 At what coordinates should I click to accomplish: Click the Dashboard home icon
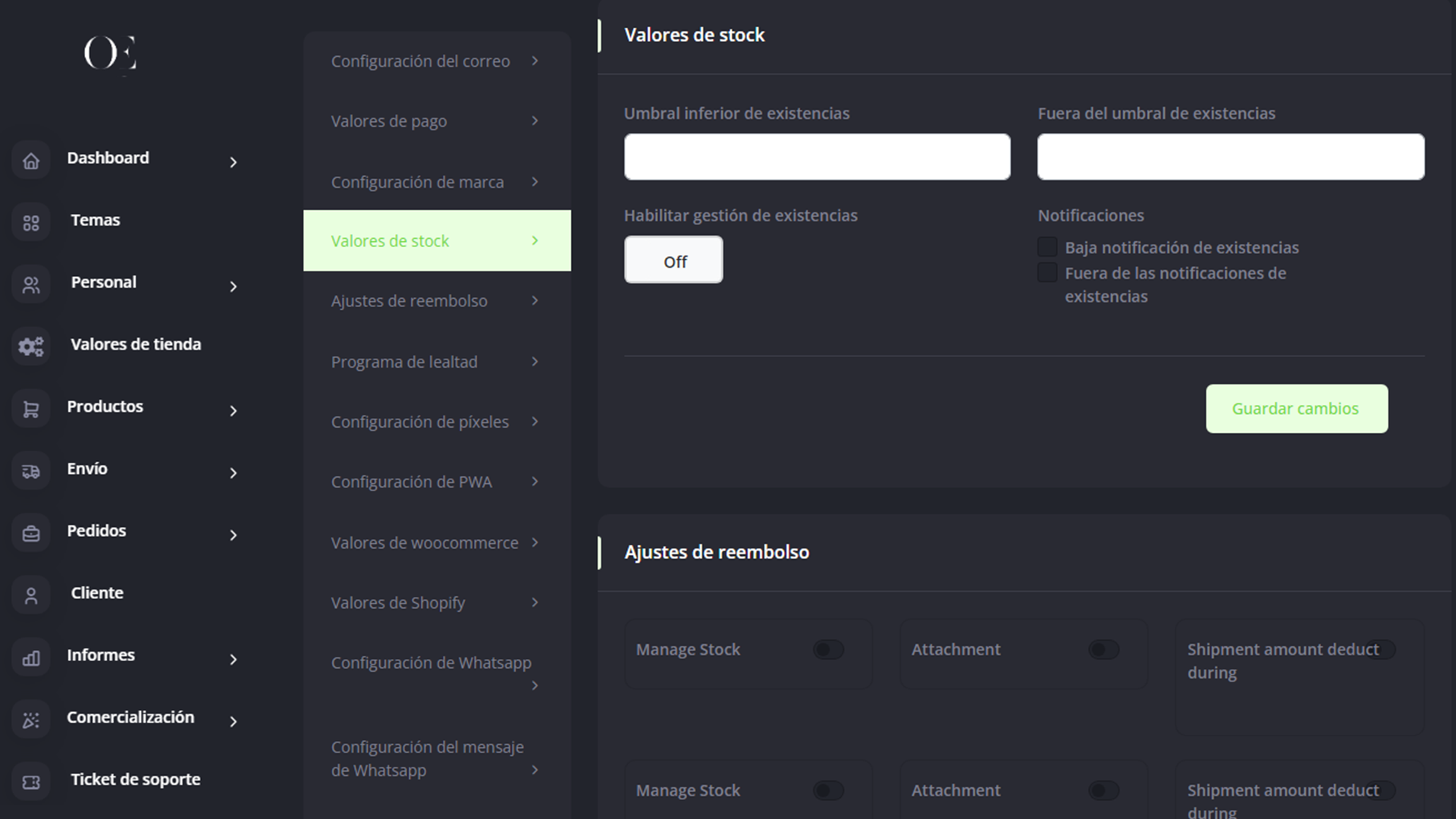tap(31, 161)
